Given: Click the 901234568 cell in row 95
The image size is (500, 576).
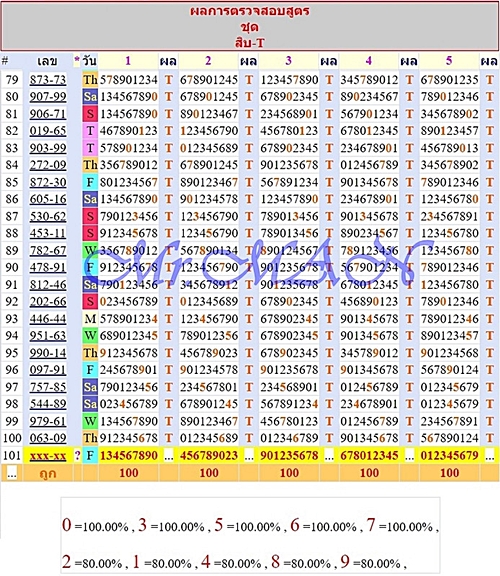Looking at the screenshot, I should pyautogui.click(x=450, y=353).
